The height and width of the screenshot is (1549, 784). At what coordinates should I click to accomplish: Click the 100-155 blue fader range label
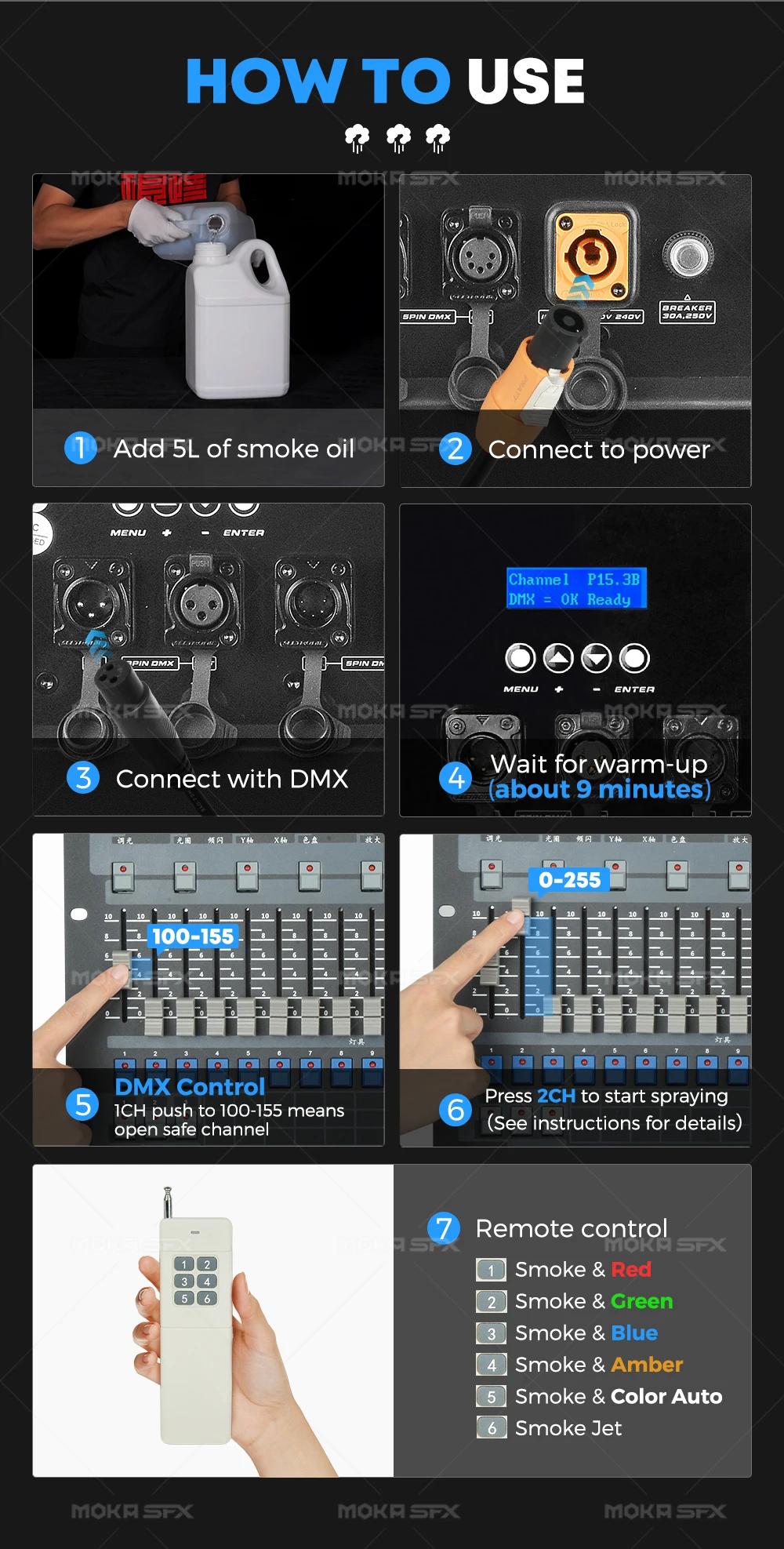coord(193,936)
